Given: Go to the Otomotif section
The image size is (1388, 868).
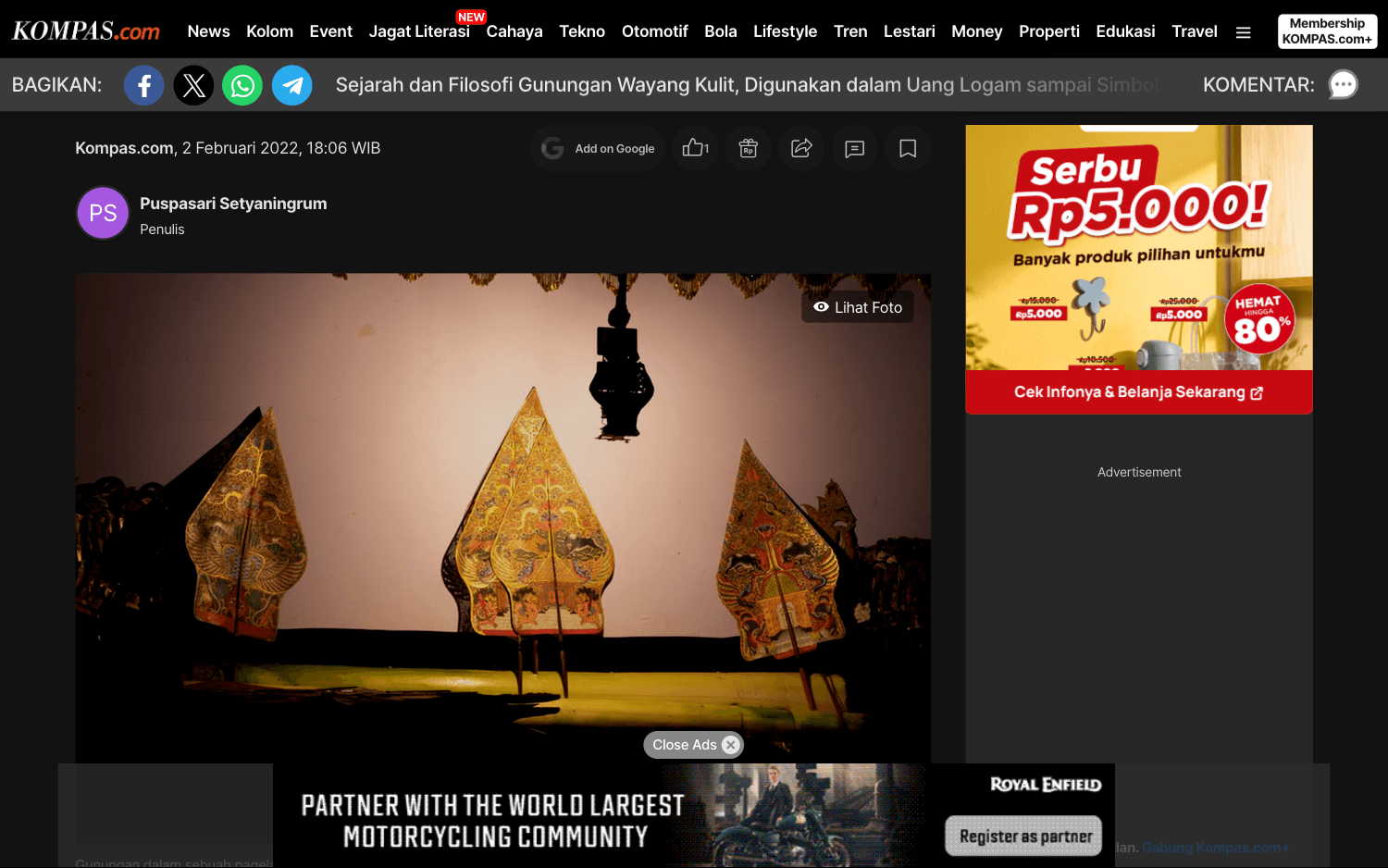Looking at the screenshot, I should (654, 31).
